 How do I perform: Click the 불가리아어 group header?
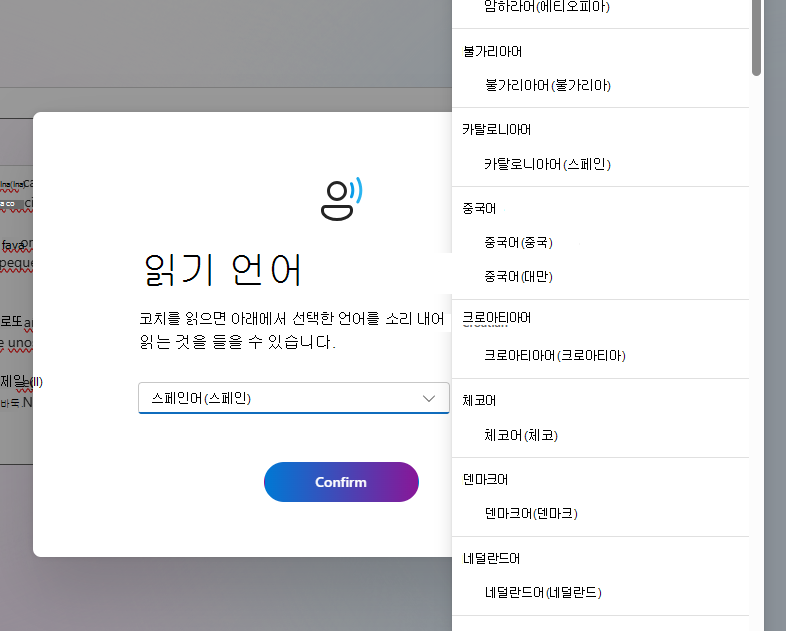[x=492, y=51]
